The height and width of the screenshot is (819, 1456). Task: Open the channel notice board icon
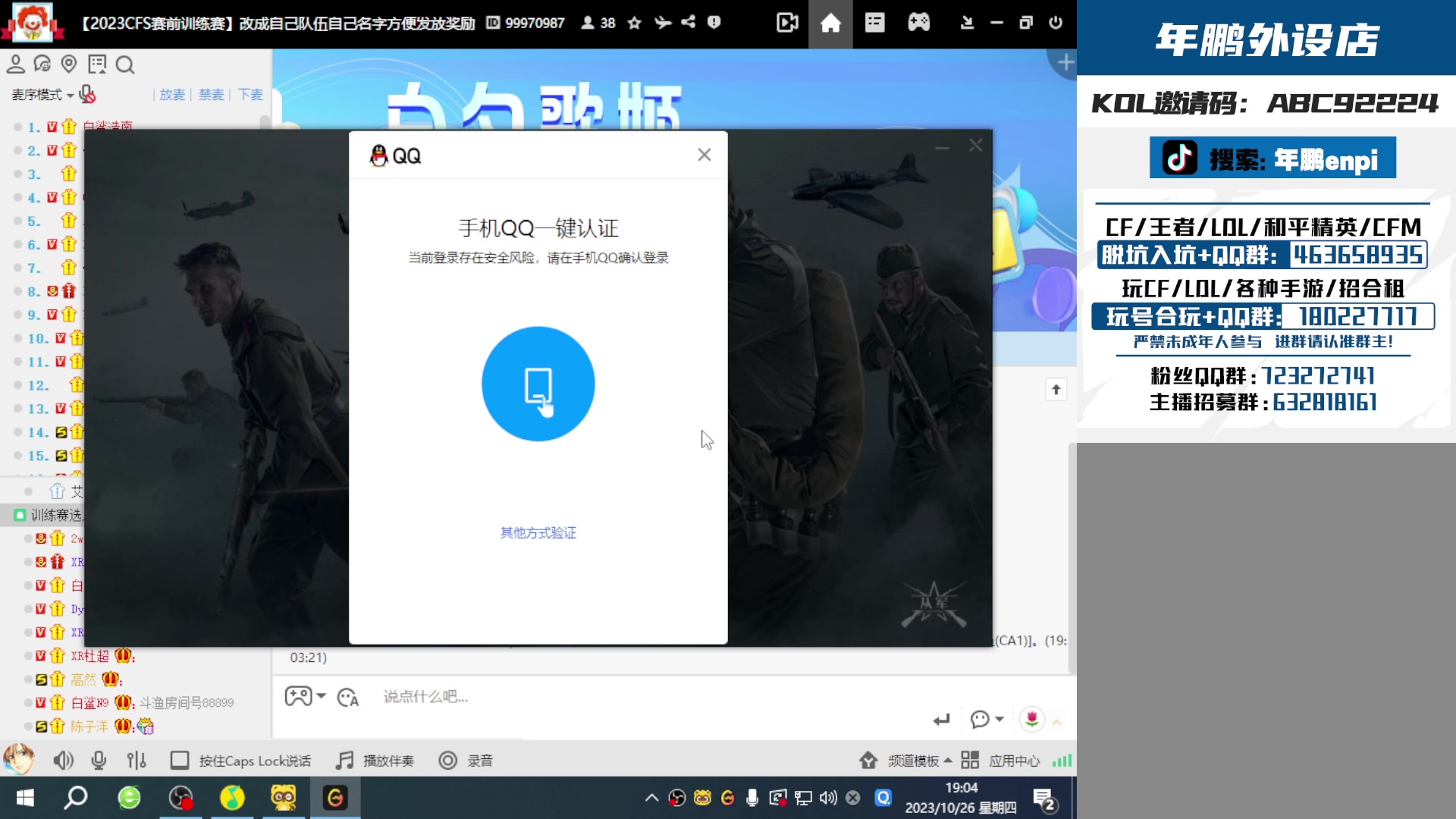coord(97,64)
